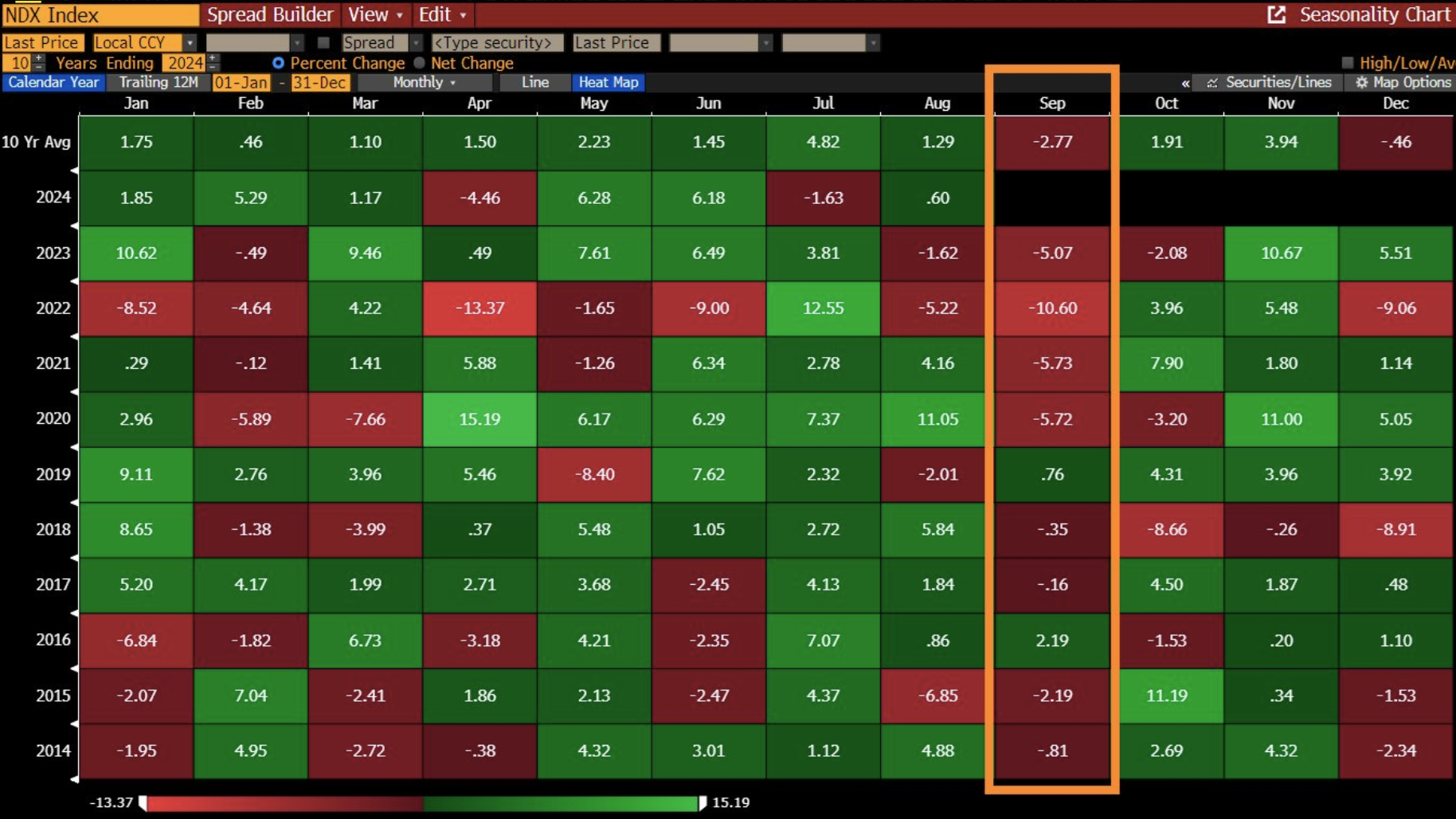Screen dimensions: 1456x819
Task: Click the 2015 October cell 11.19
Action: point(1167,696)
